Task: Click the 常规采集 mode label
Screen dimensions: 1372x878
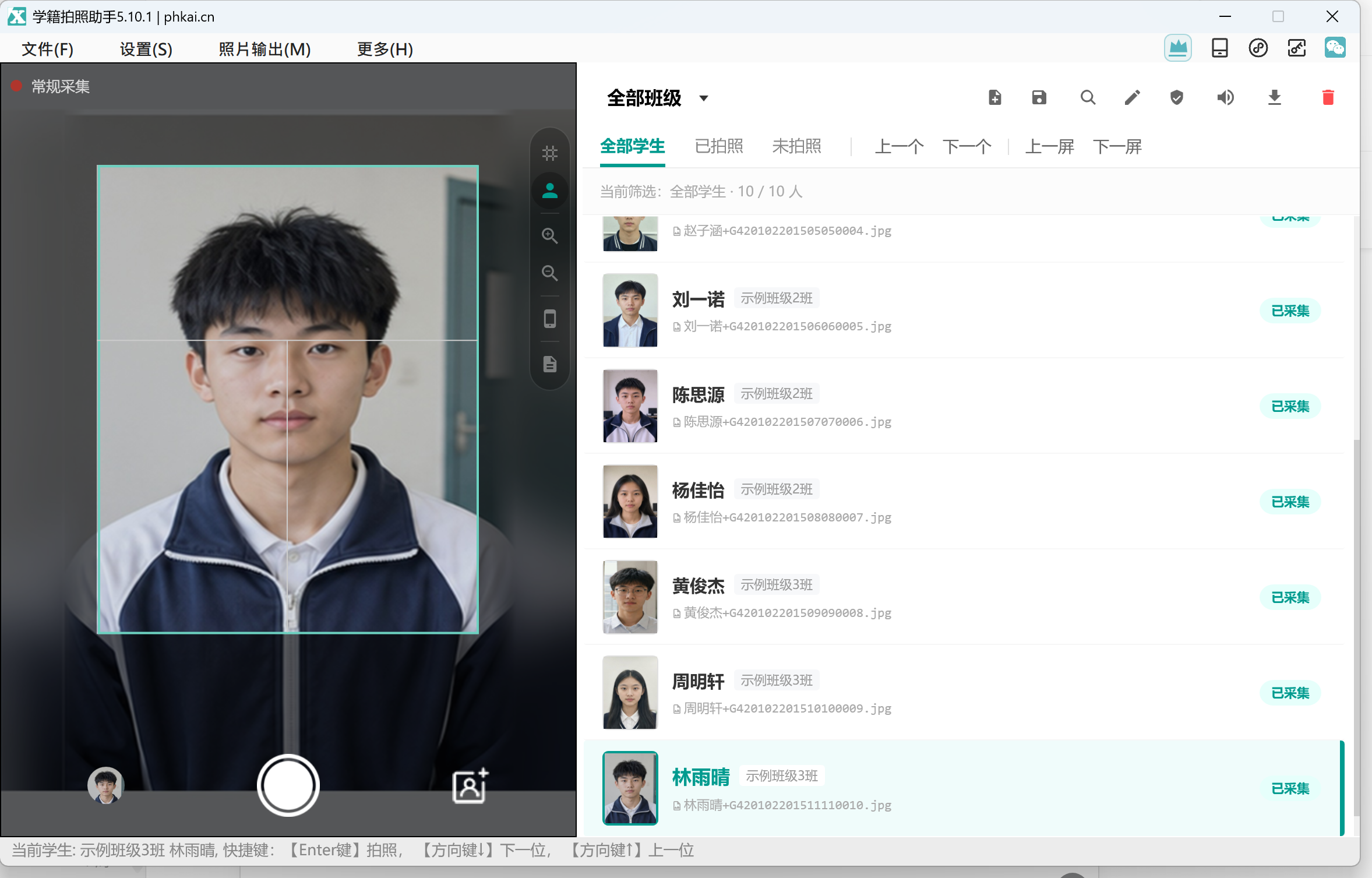Action: (60, 87)
